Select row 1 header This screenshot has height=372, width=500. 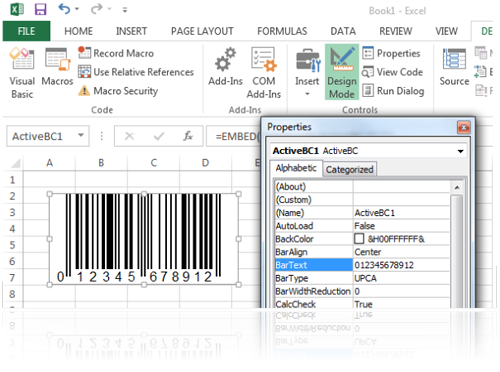pyautogui.click(x=13, y=180)
